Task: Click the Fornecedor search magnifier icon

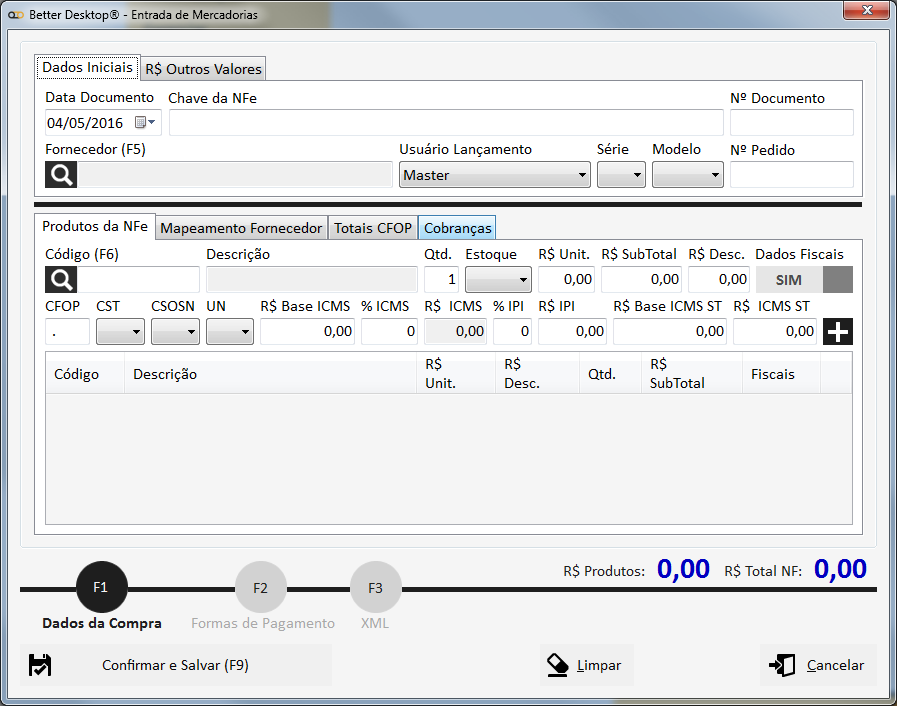Action: 61,175
